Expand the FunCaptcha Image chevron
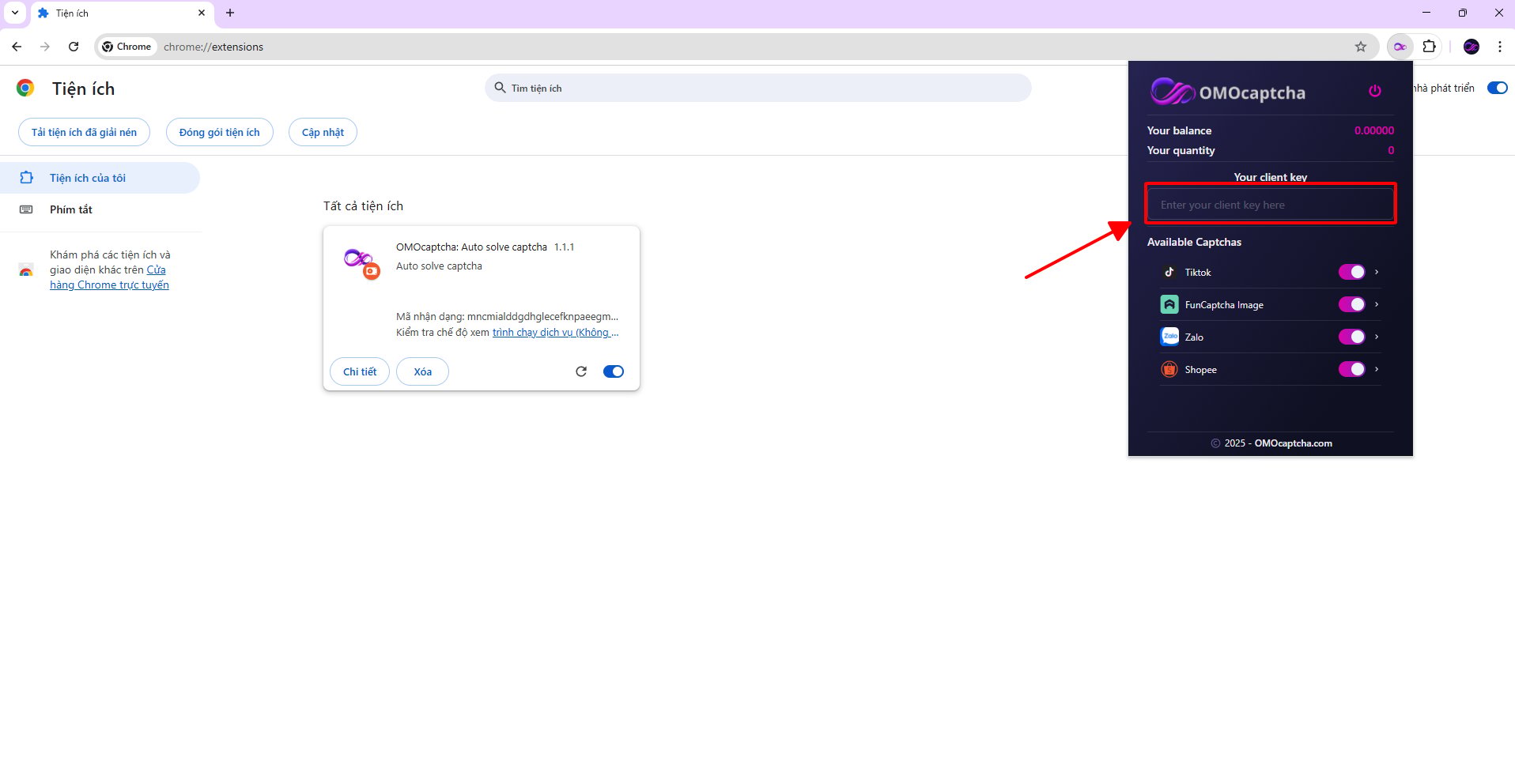This screenshot has height=784, width=1515. [x=1377, y=304]
